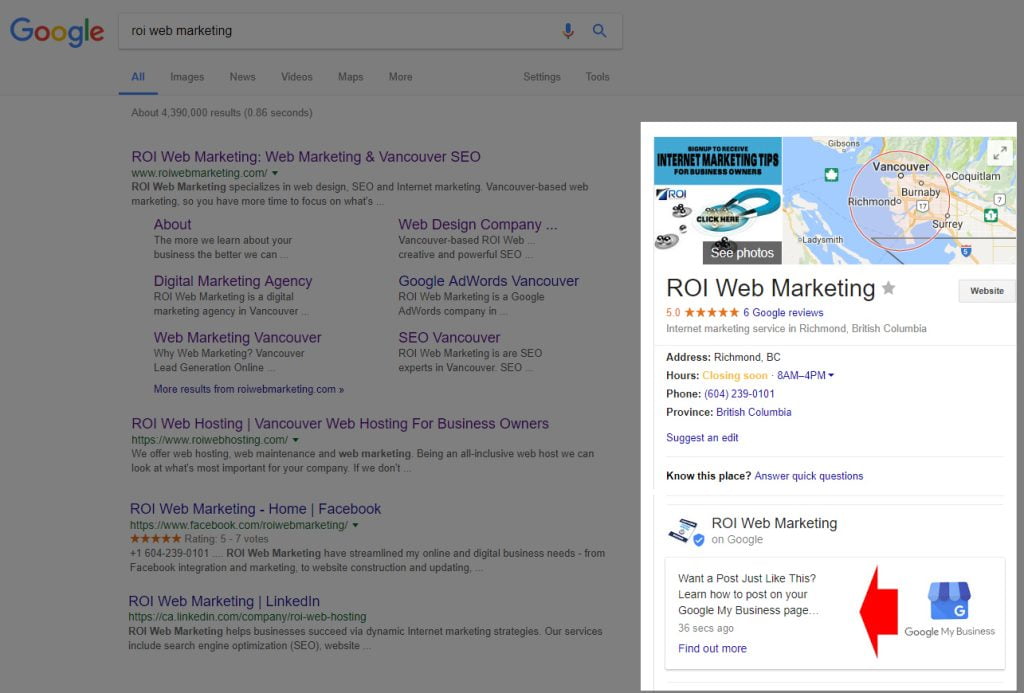Click the www.roiwebmarketing.com/ green URL
Viewport: 1024px width, 693px height.
(x=199, y=173)
